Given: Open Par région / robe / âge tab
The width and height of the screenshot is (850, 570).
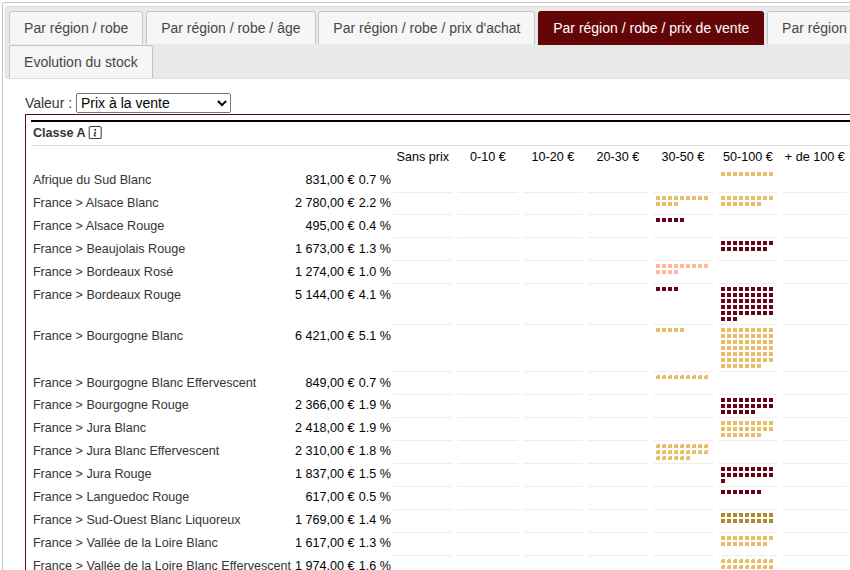Looking at the screenshot, I should tap(230, 28).
